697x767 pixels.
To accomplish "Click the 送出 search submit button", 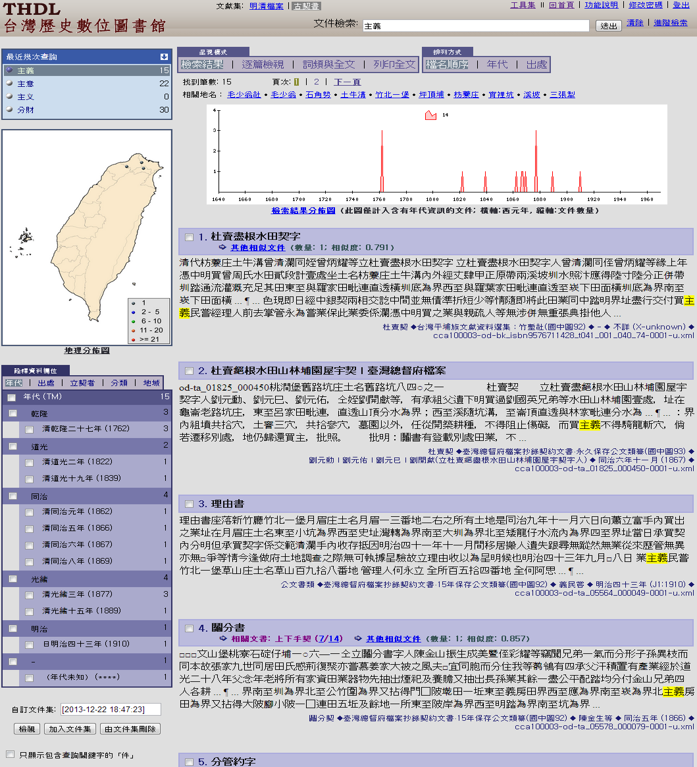I will click(x=608, y=25).
